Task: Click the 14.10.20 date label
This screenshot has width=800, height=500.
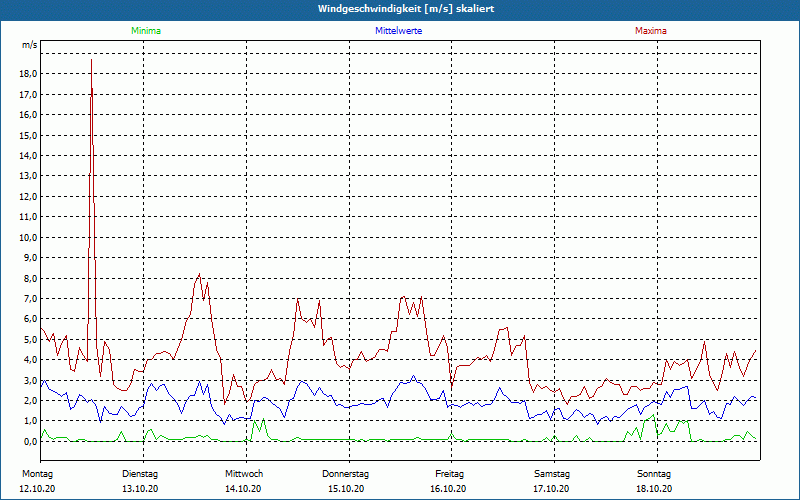Action: 243,489
